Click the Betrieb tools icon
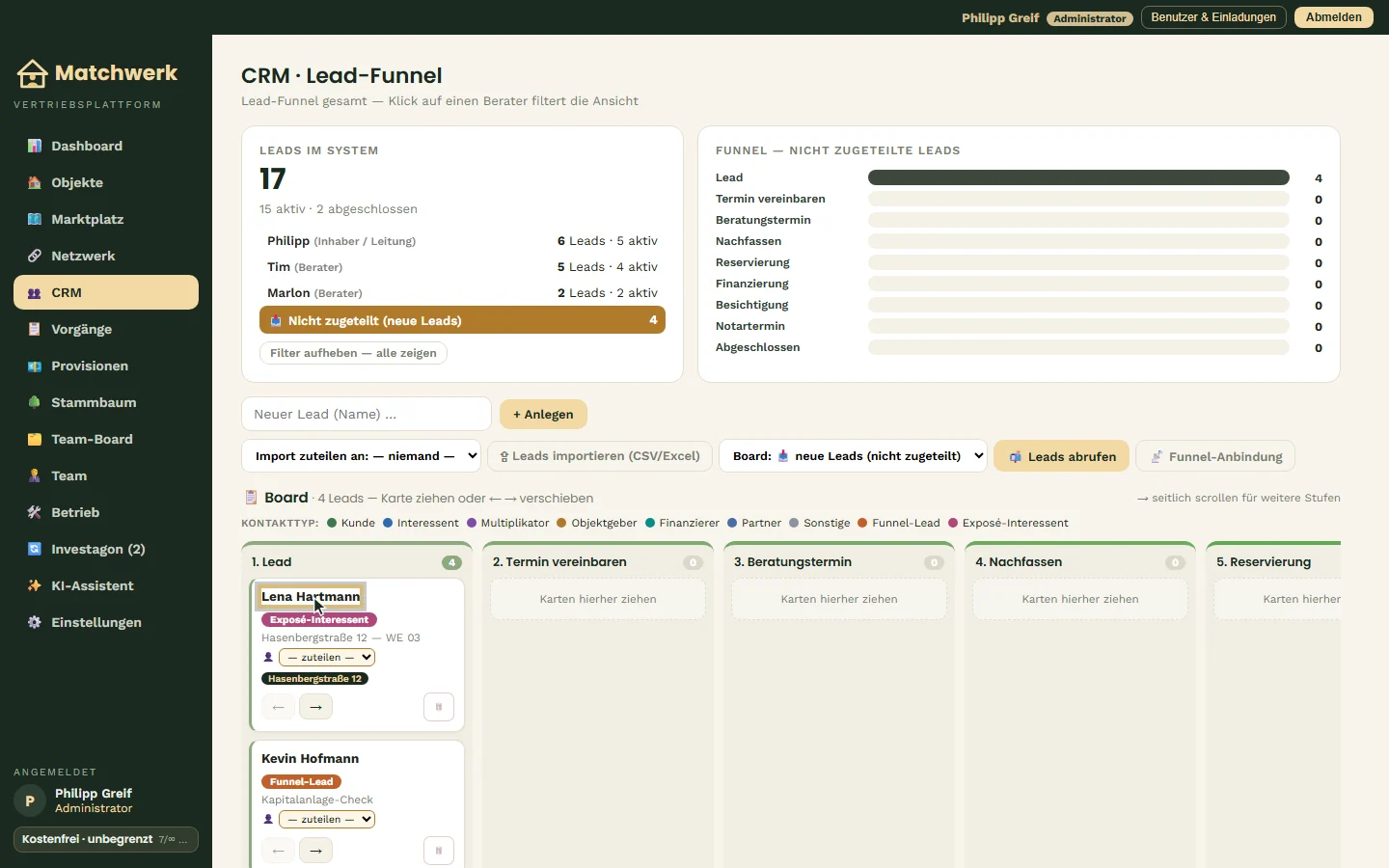This screenshot has height=868, width=1389. click(35, 512)
